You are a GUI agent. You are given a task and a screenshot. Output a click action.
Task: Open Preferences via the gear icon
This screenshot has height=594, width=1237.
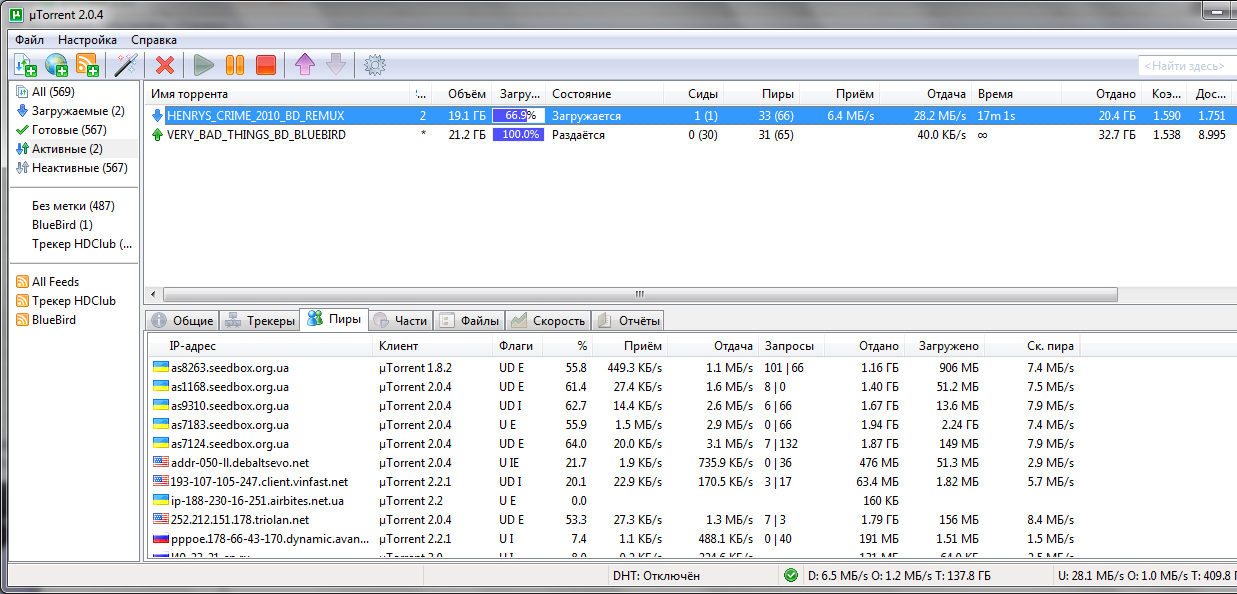375,65
